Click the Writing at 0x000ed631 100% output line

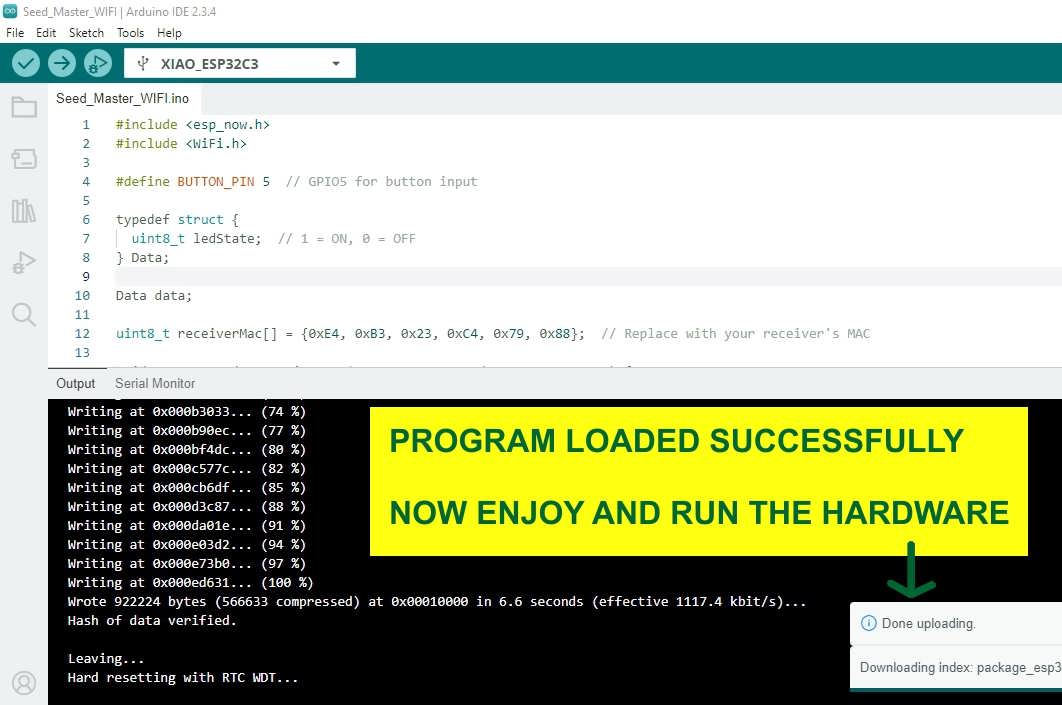click(190, 582)
